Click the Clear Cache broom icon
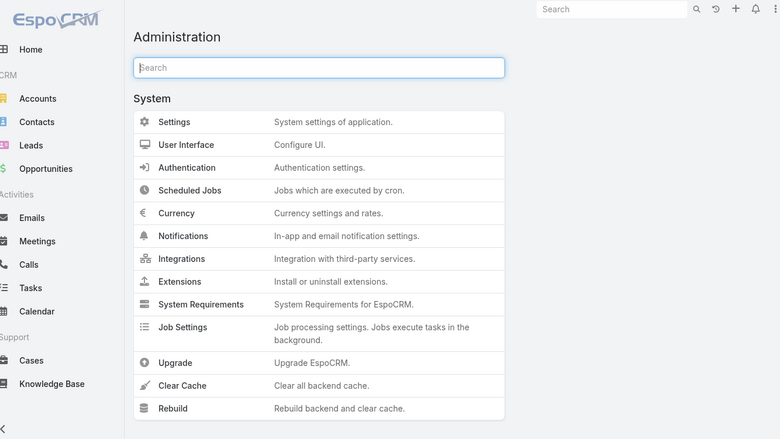 point(145,385)
